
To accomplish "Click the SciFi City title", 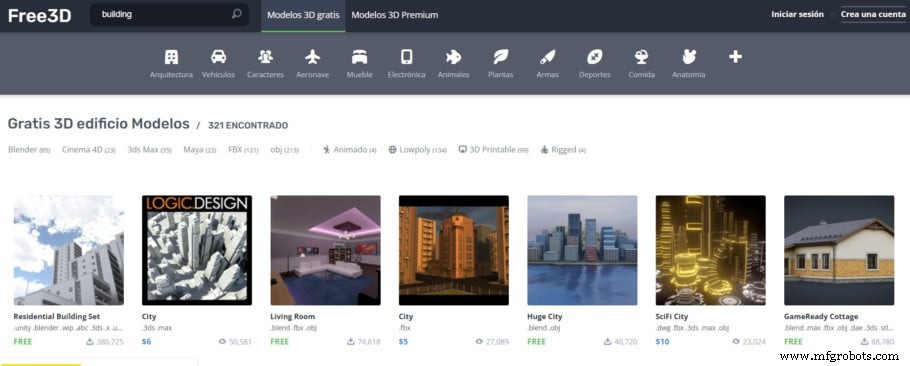I will (672, 317).
